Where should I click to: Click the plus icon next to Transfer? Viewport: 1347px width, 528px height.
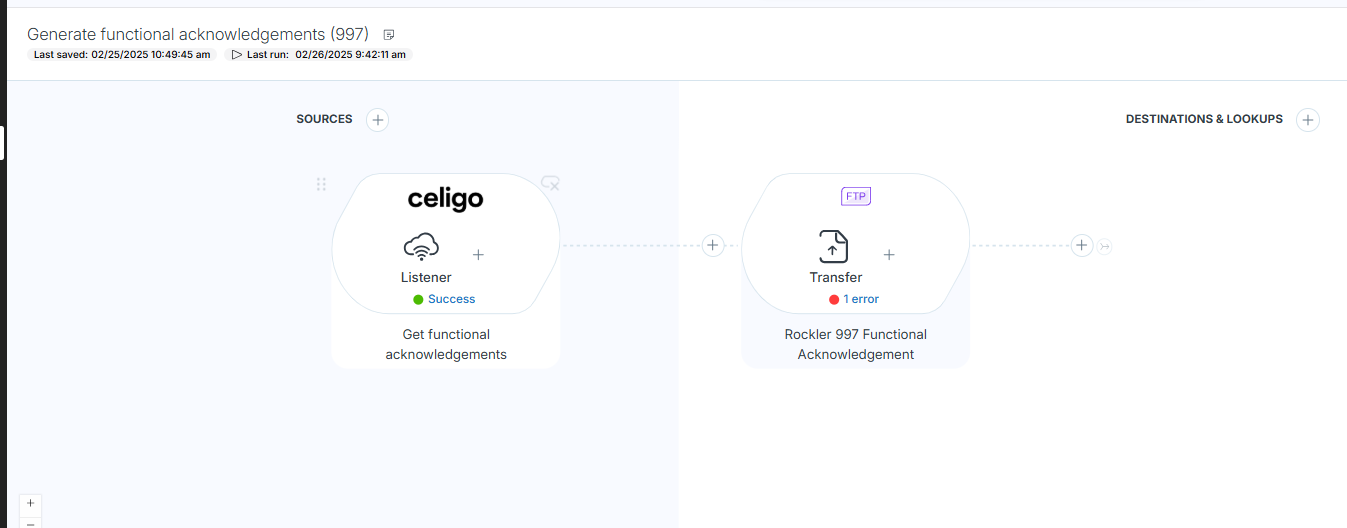click(x=889, y=255)
